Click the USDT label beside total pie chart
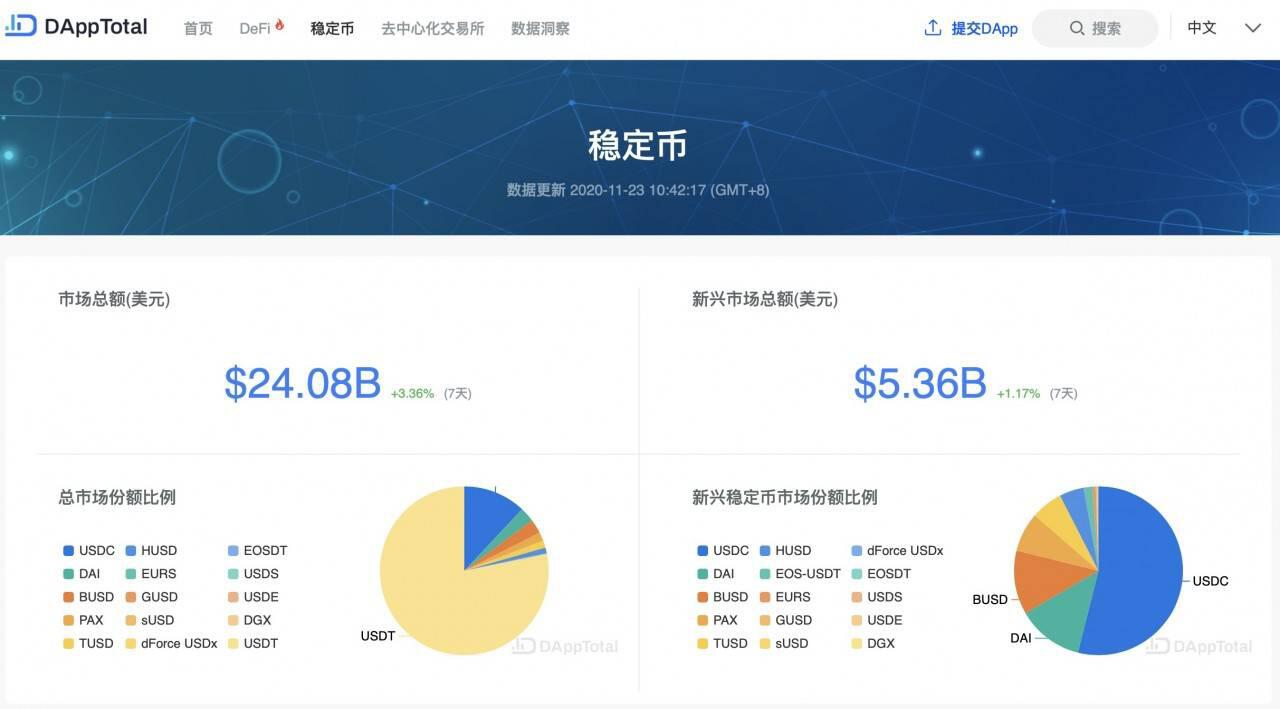This screenshot has height=709, width=1280. click(x=378, y=636)
